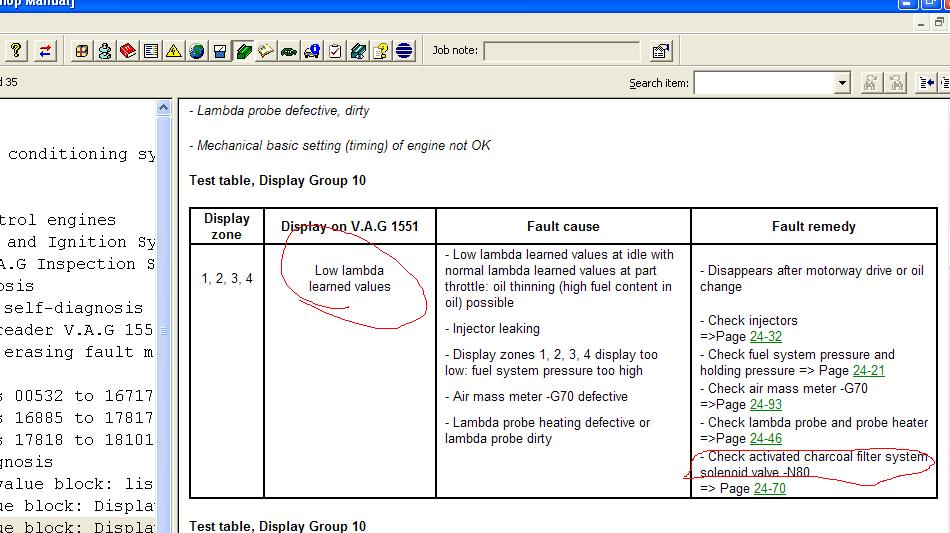Click the yellow question mark help icon
Screen dimensions: 950x533
coord(17,51)
